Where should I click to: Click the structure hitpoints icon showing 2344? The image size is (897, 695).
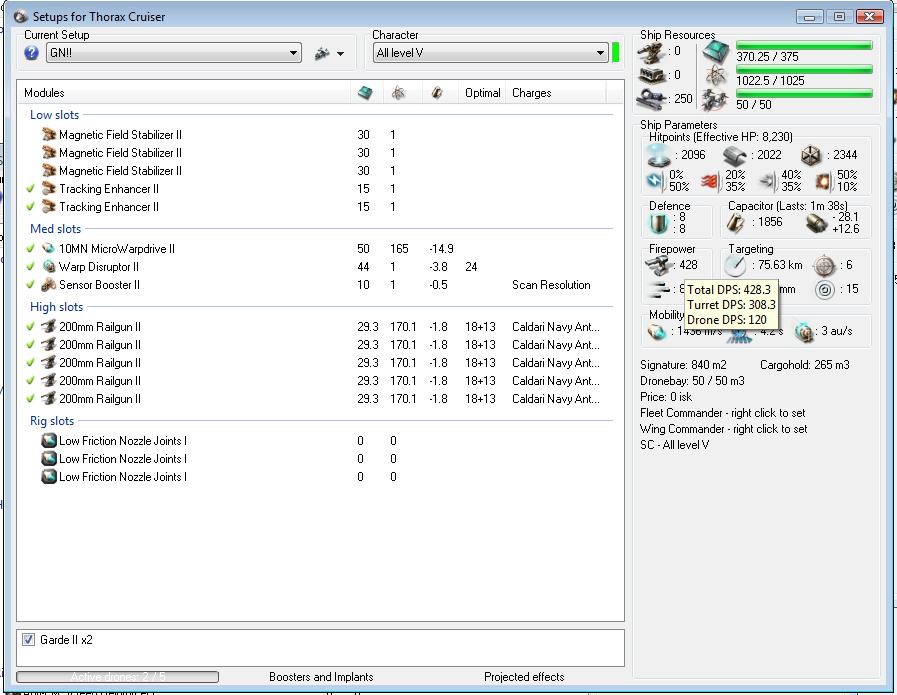[811, 155]
